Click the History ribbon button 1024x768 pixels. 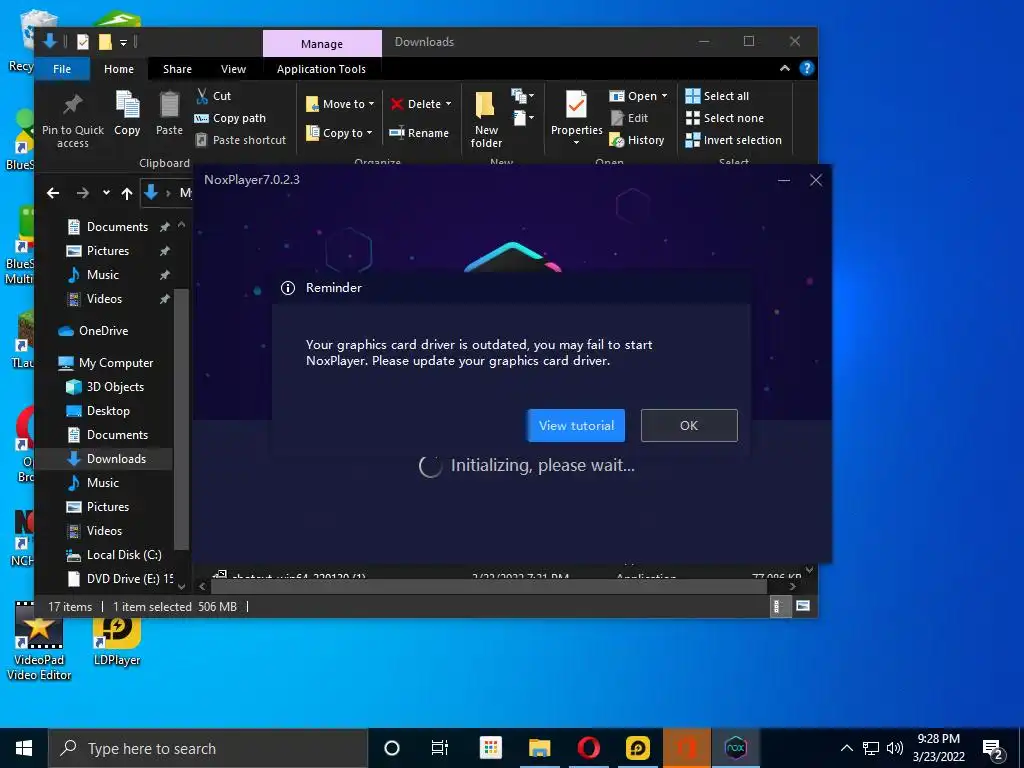637,140
